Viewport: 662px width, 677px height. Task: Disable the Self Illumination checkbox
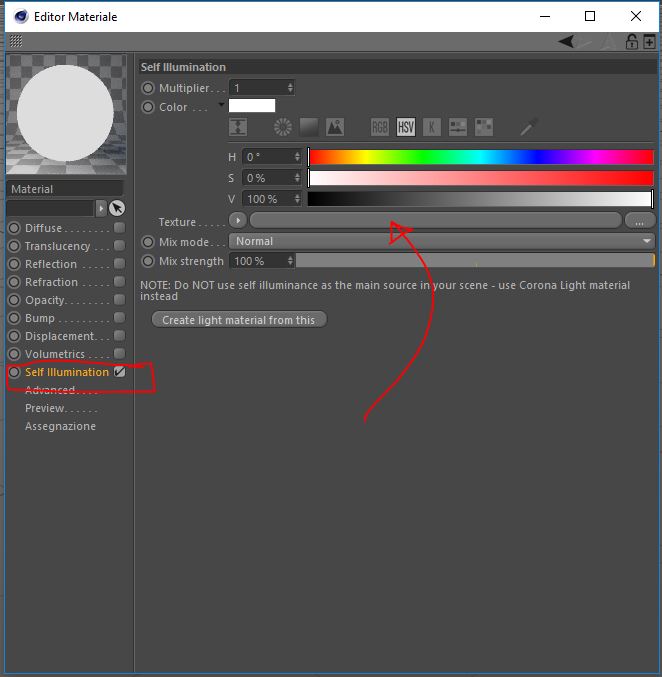(x=120, y=372)
